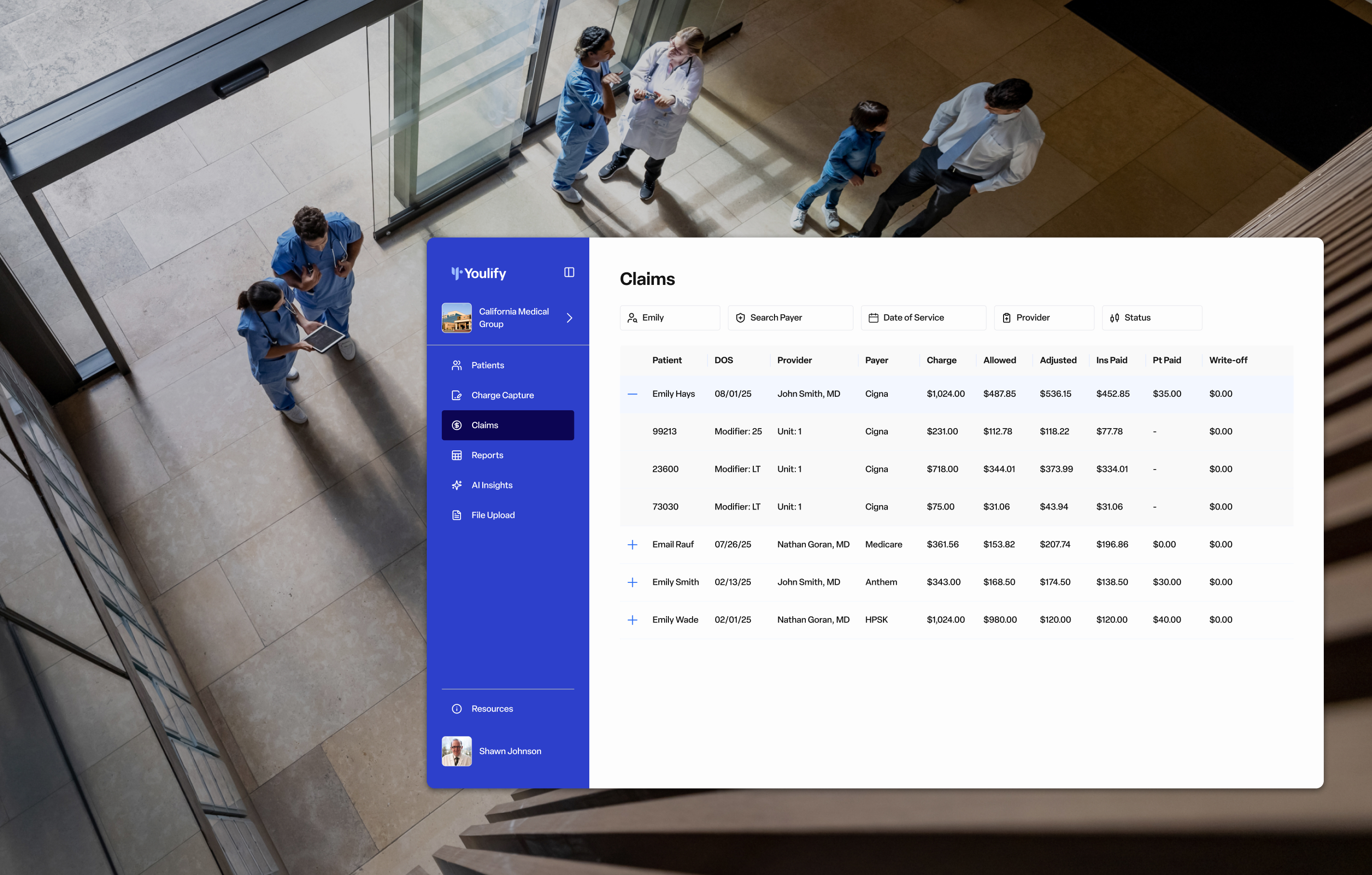The height and width of the screenshot is (875, 1372).
Task: Expand the Emily Wade claim row
Action: (x=632, y=620)
